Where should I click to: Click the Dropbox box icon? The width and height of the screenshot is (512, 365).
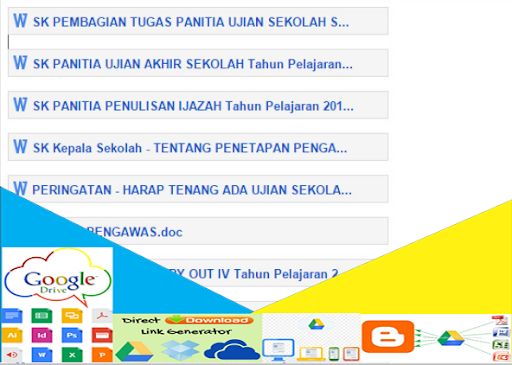coord(180,350)
